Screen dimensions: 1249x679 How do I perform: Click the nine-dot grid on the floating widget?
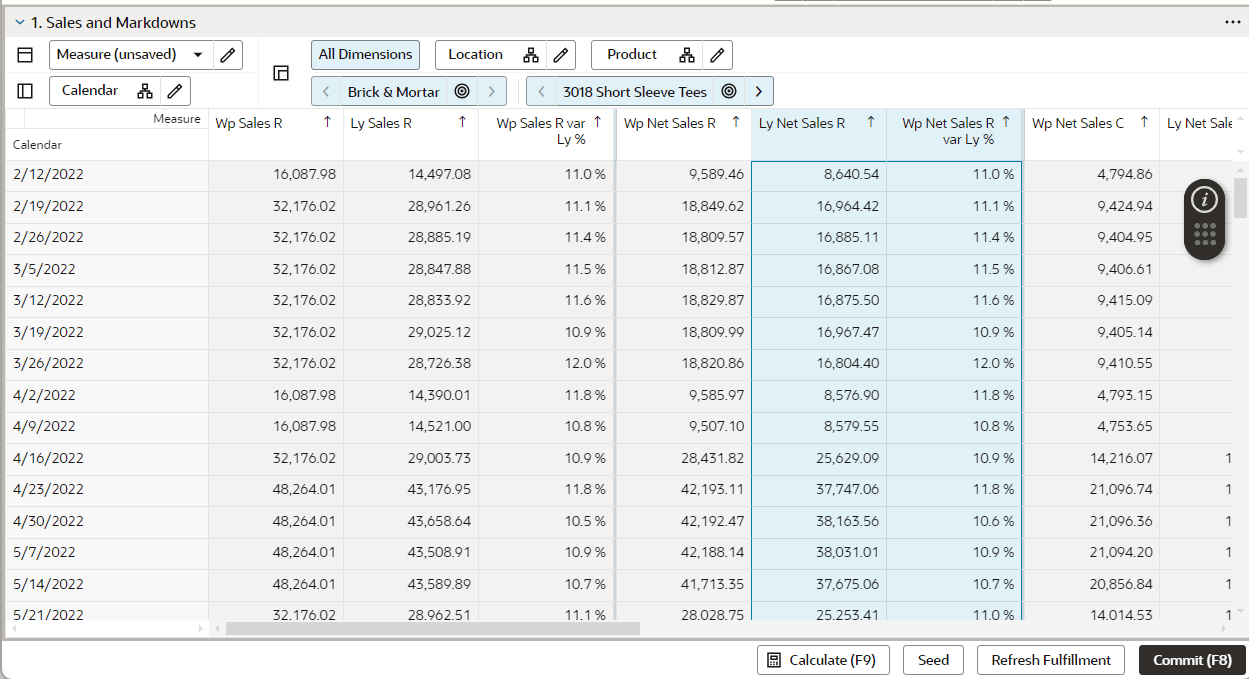(1203, 234)
